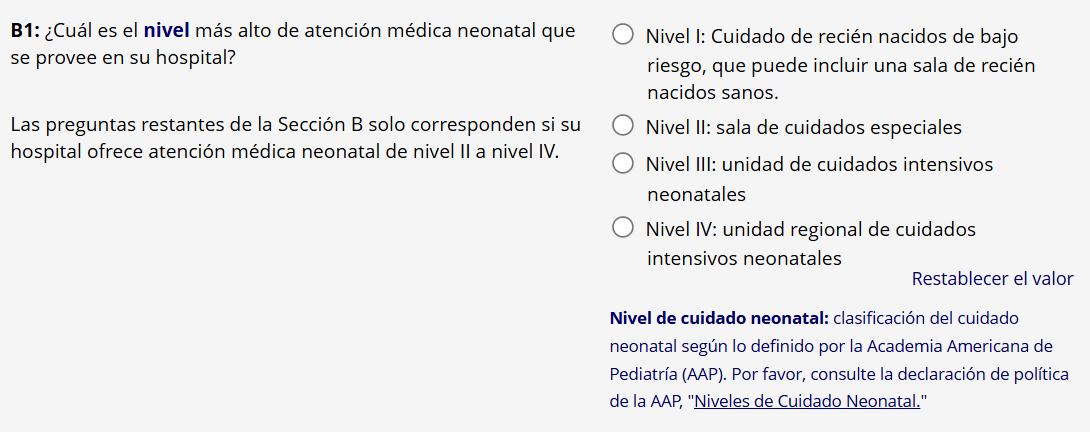Click the "(AAP)" abbreviation after "Pediatría"
1090x432 pixels.
[x=704, y=374]
